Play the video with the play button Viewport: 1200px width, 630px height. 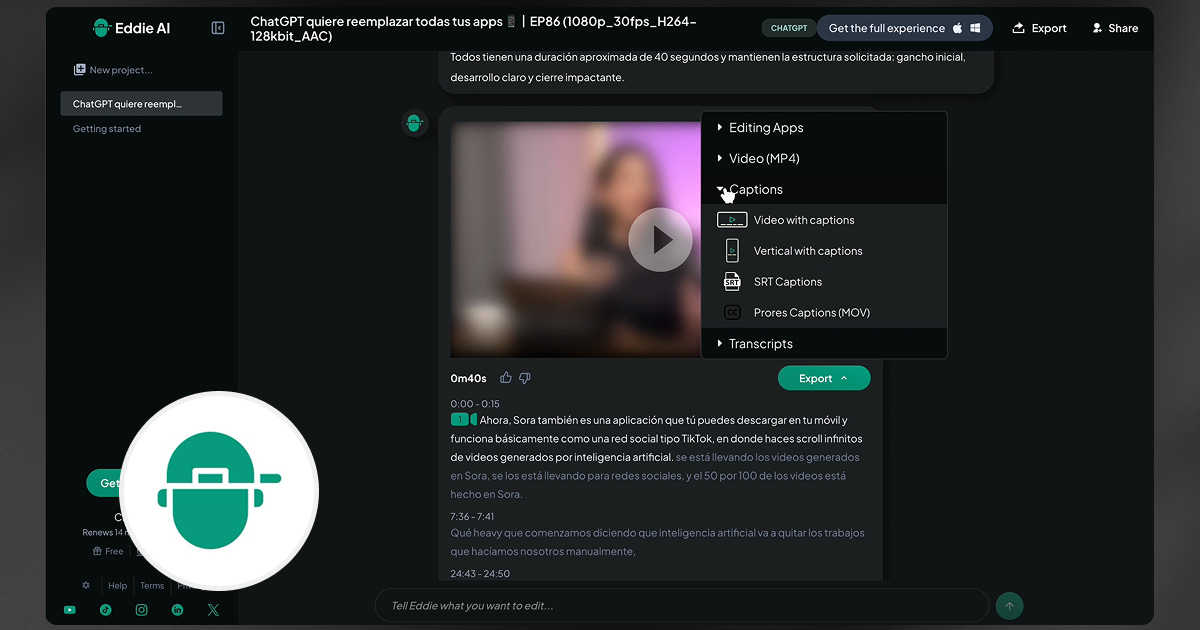(x=660, y=240)
